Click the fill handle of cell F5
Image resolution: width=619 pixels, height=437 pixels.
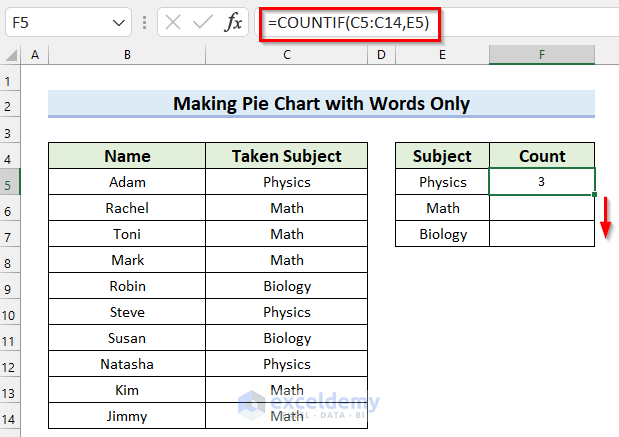pos(595,195)
